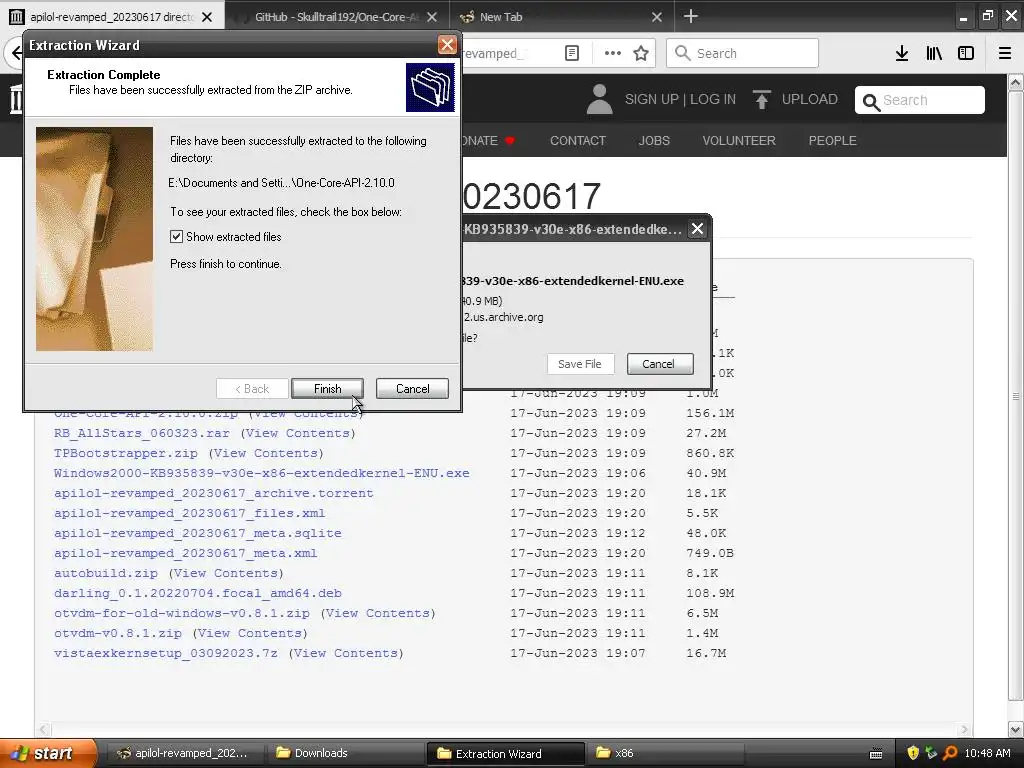Open a new tab with the plus button
Viewport: 1024px width, 768px height.
point(691,16)
